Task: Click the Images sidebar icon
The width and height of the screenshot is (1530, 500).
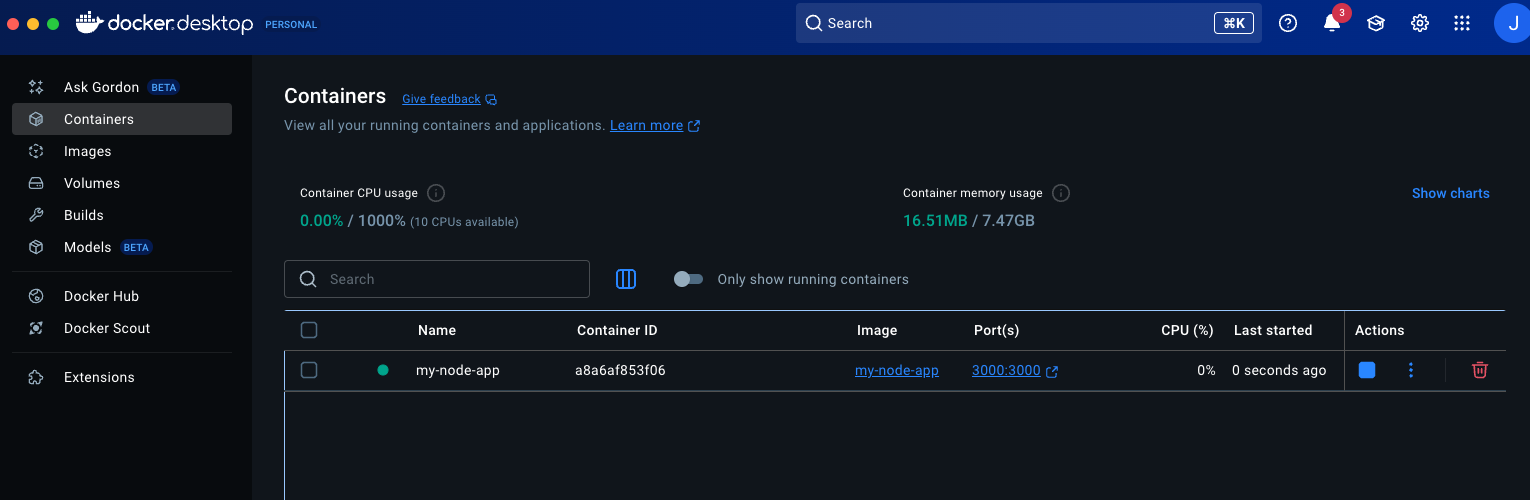Action: pos(36,151)
